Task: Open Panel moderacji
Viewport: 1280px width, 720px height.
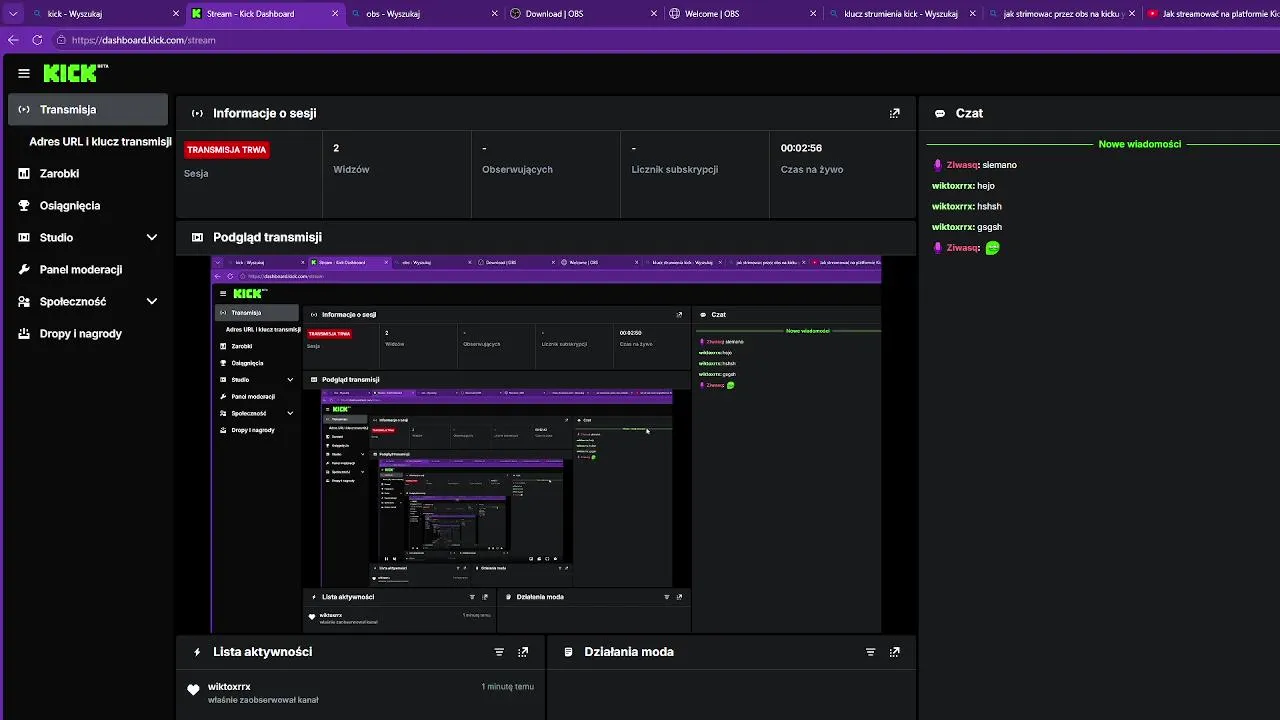Action: (88, 269)
